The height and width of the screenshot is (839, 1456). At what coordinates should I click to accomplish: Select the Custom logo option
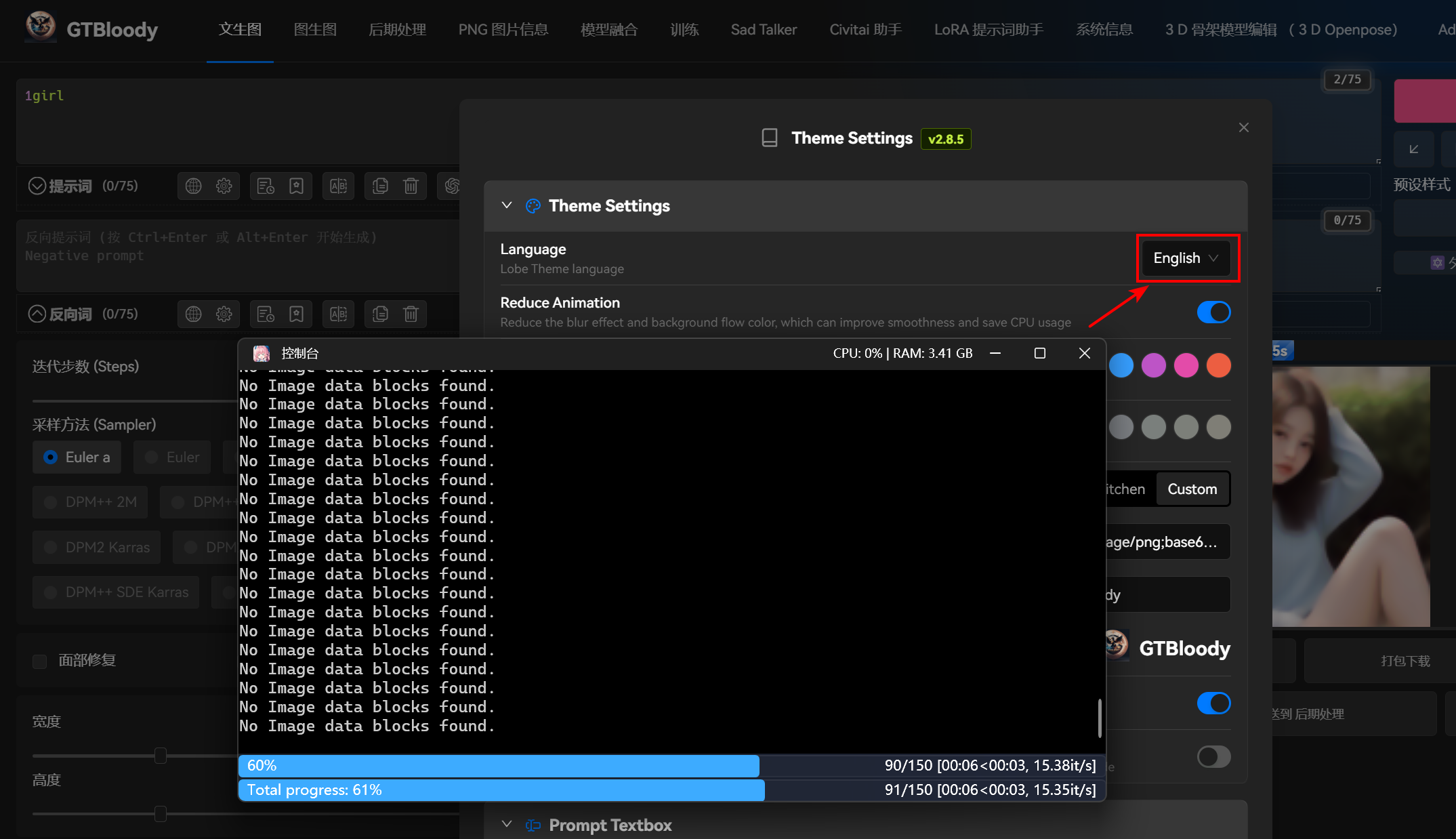(1192, 489)
